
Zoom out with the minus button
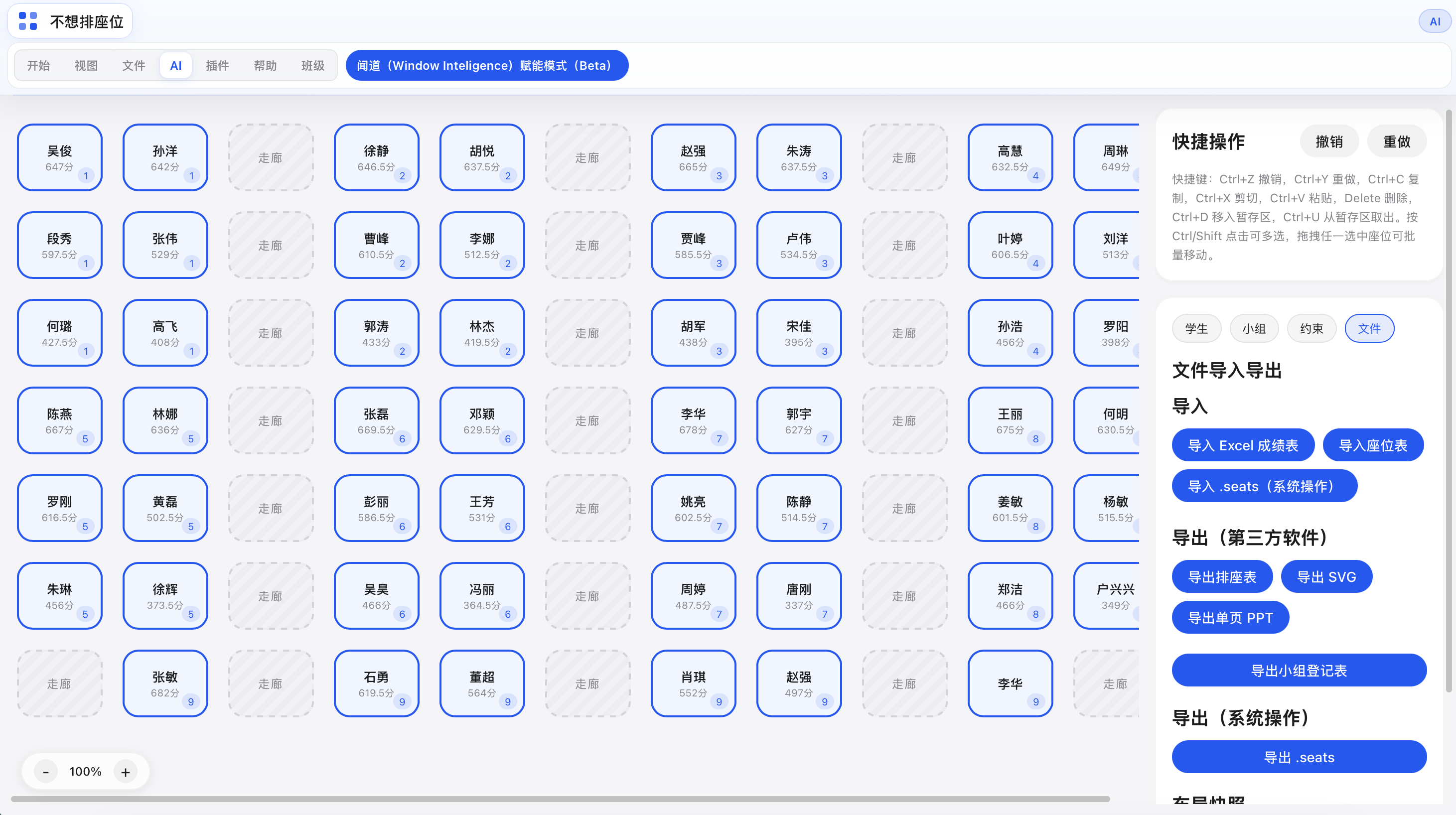pyautogui.click(x=46, y=772)
